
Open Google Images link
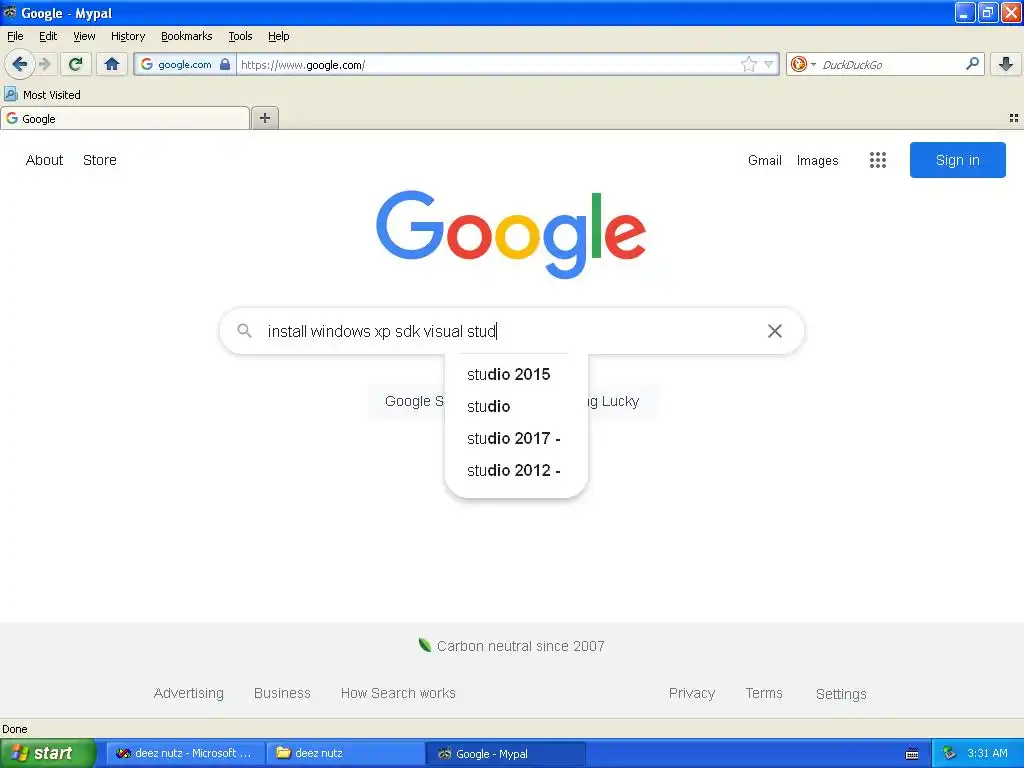[x=817, y=160]
